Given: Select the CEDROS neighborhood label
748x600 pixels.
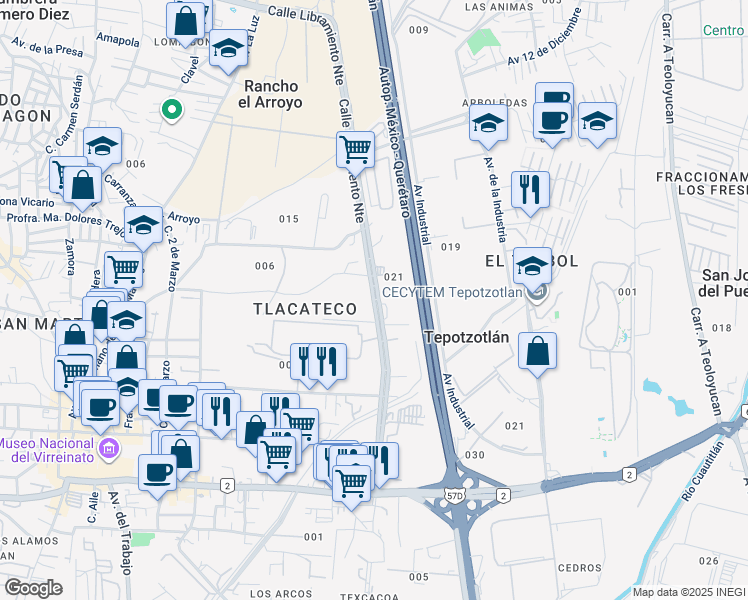Looking at the screenshot, I should [x=580, y=568].
